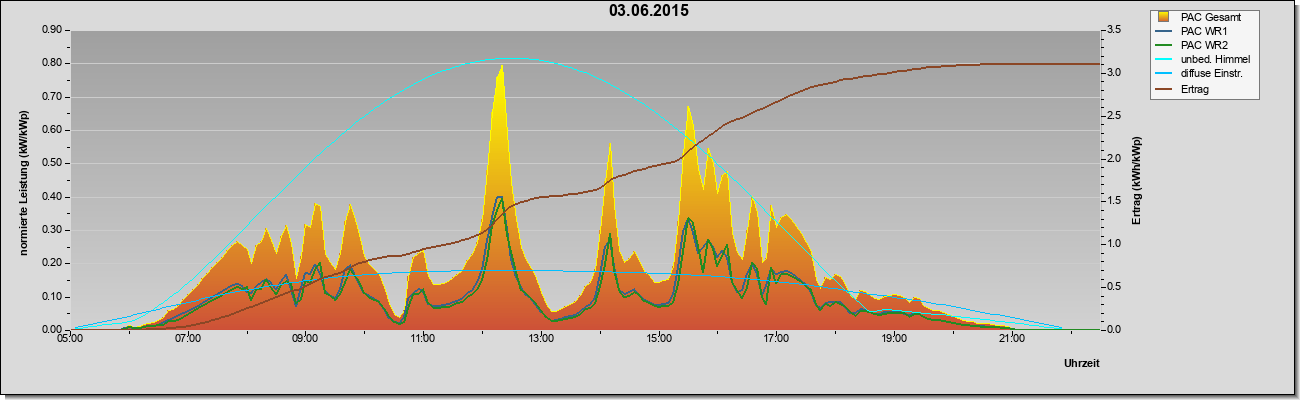Select the PAC WR1 legend entry
The height and width of the screenshot is (400, 1300).
(x=1202, y=31)
